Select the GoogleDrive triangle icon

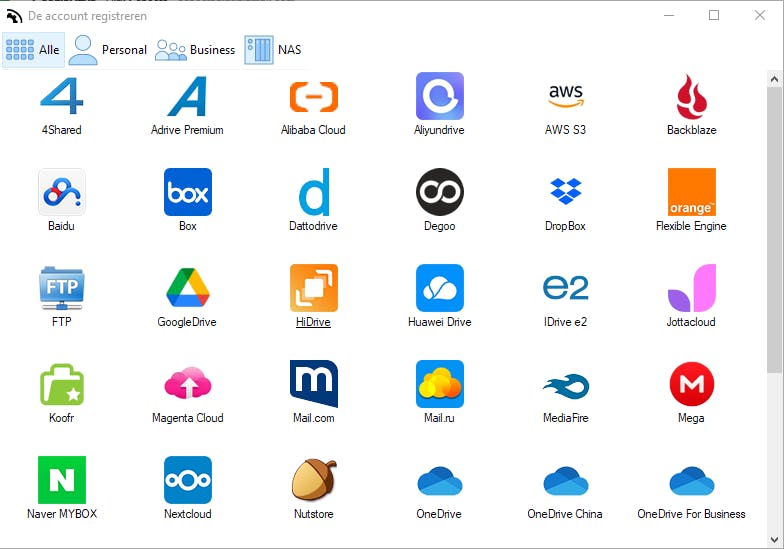[x=188, y=288]
